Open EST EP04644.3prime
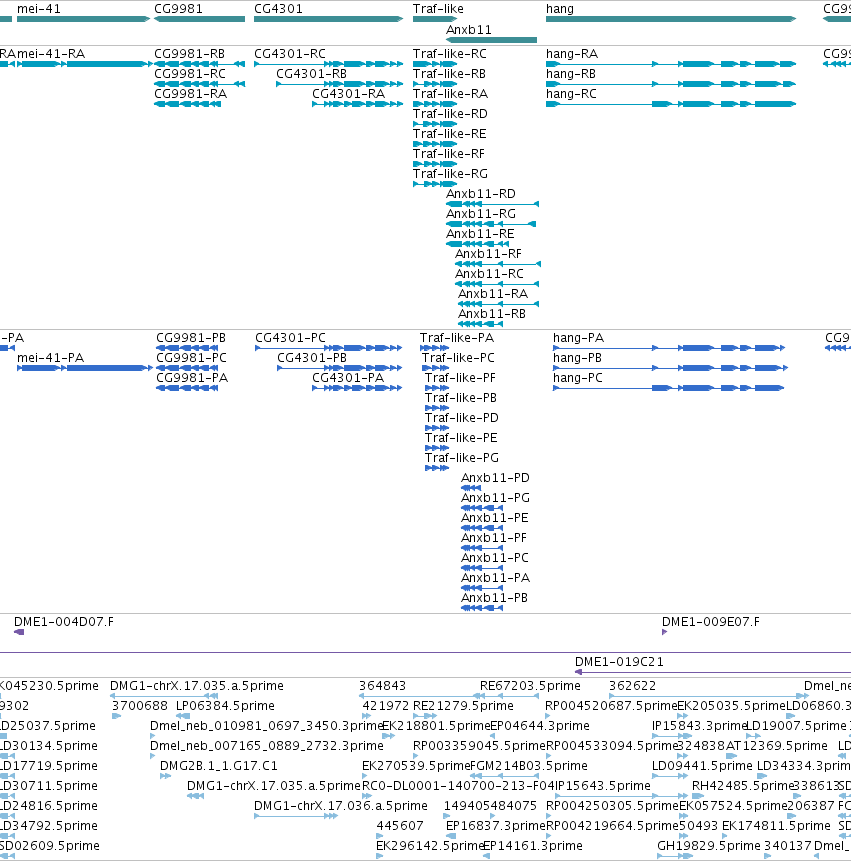Image resolution: width=851 pixels, height=861 pixels. tap(540, 725)
